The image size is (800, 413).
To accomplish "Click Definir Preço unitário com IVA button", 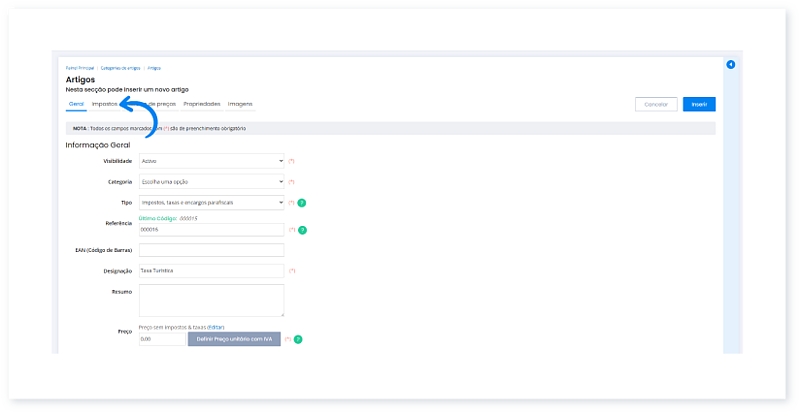I will point(234,339).
